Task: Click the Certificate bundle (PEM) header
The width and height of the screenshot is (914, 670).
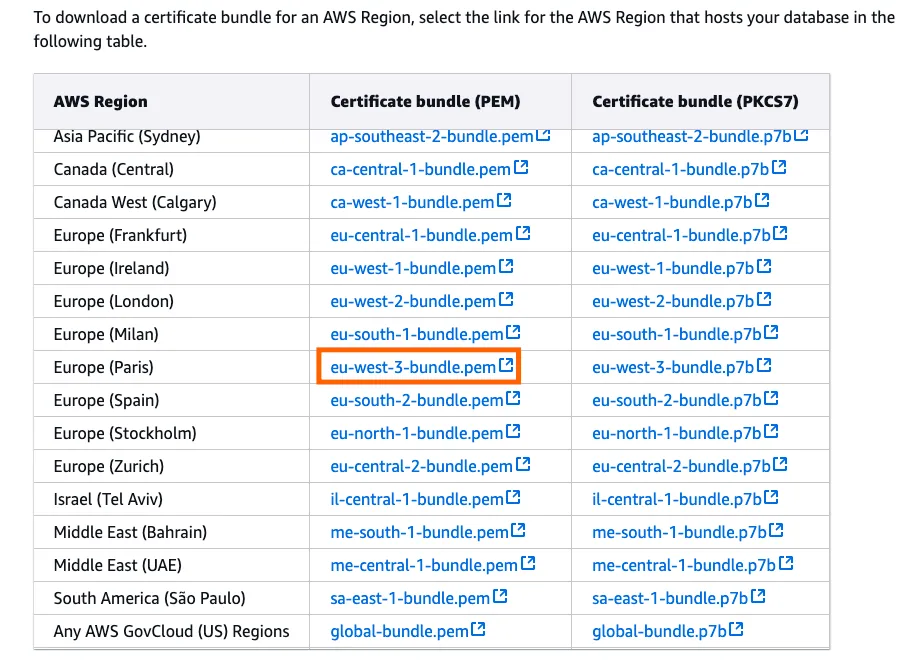Action: 441,101
